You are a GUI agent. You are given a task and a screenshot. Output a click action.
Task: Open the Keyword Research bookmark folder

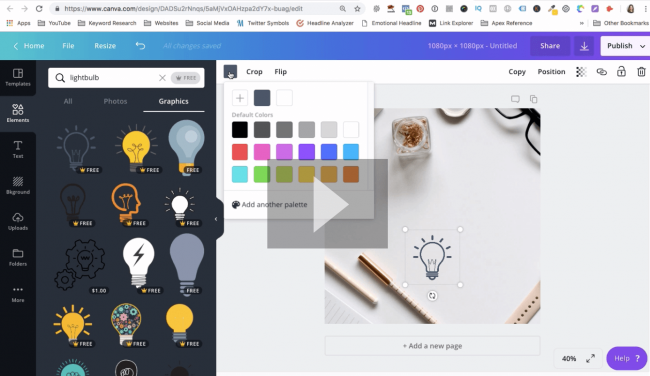107,23
